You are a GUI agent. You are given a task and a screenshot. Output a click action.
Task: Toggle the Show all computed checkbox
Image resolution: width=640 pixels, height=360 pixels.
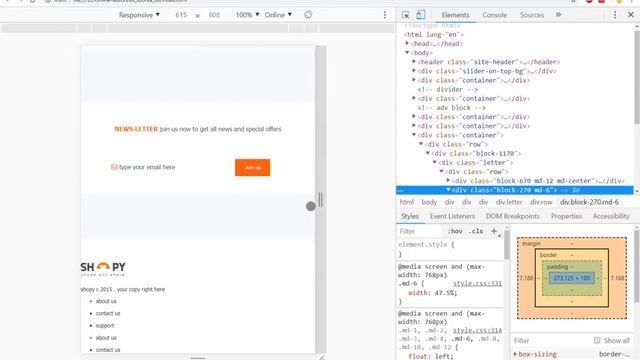pos(597,340)
